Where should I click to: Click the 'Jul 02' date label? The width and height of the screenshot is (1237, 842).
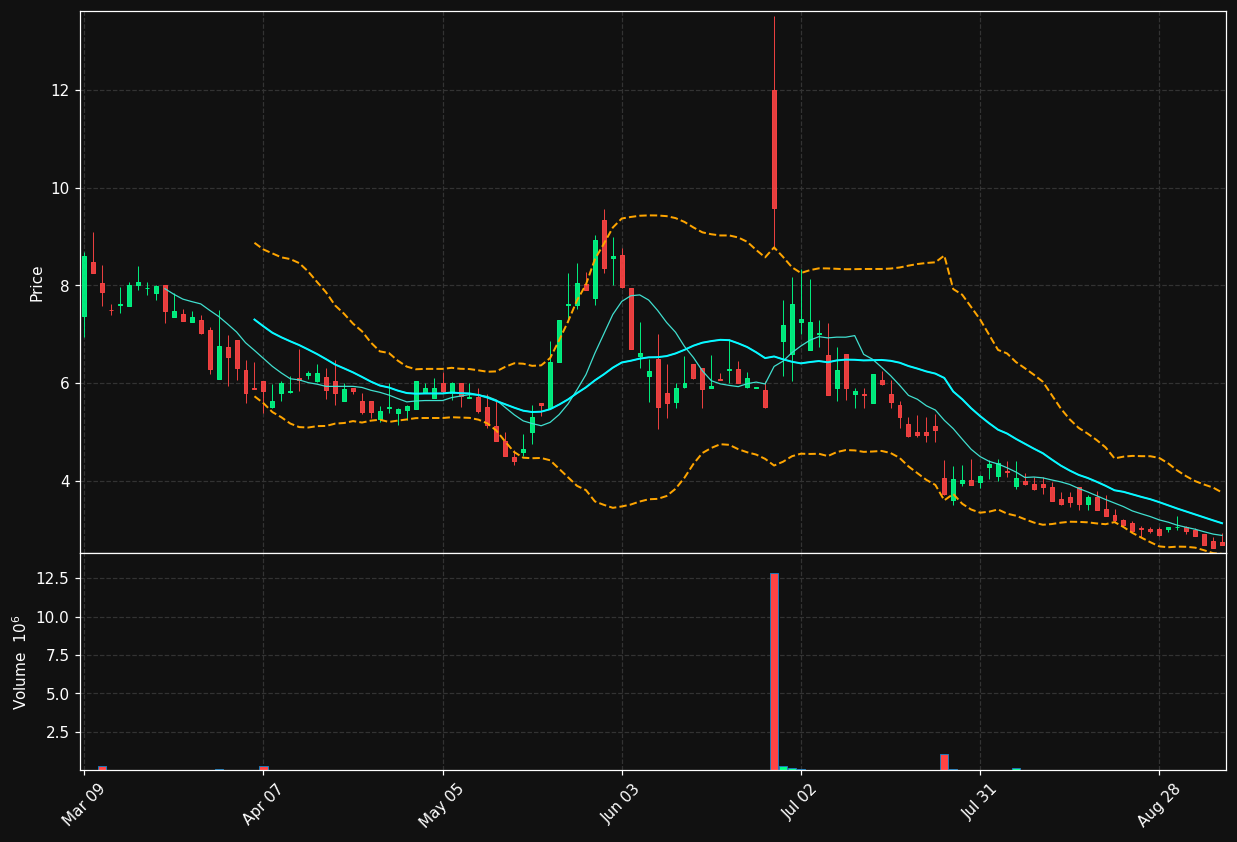tap(800, 803)
